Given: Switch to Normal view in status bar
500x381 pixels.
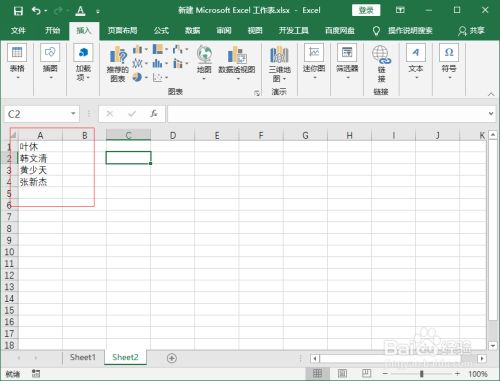Looking at the screenshot, I should click(317, 373).
